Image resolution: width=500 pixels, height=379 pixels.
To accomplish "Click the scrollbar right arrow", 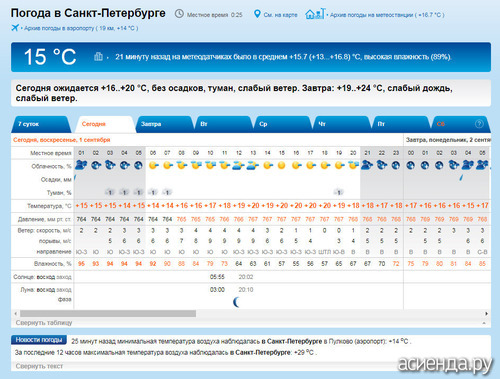I will (x=486, y=314).
